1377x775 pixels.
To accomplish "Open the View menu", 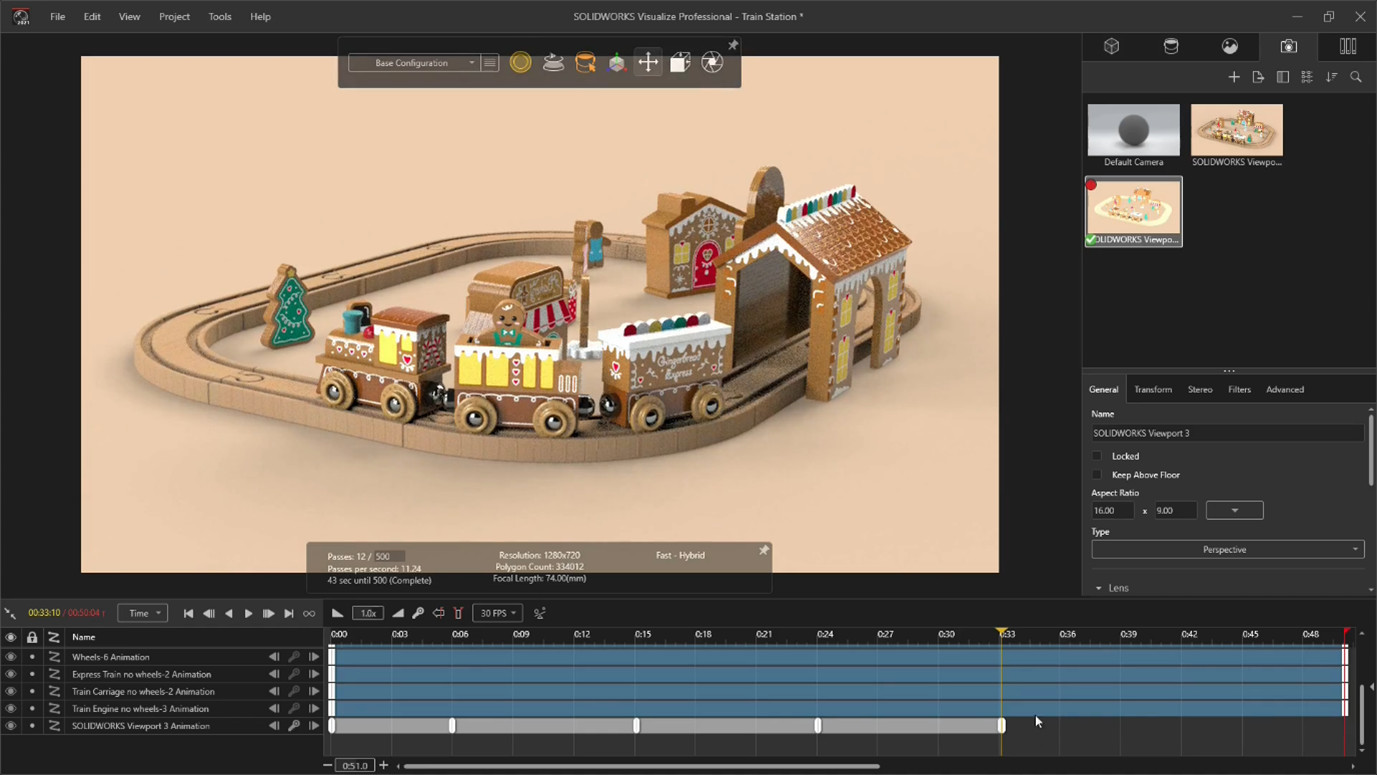I will pyautogui.click(x=129, y=17).
